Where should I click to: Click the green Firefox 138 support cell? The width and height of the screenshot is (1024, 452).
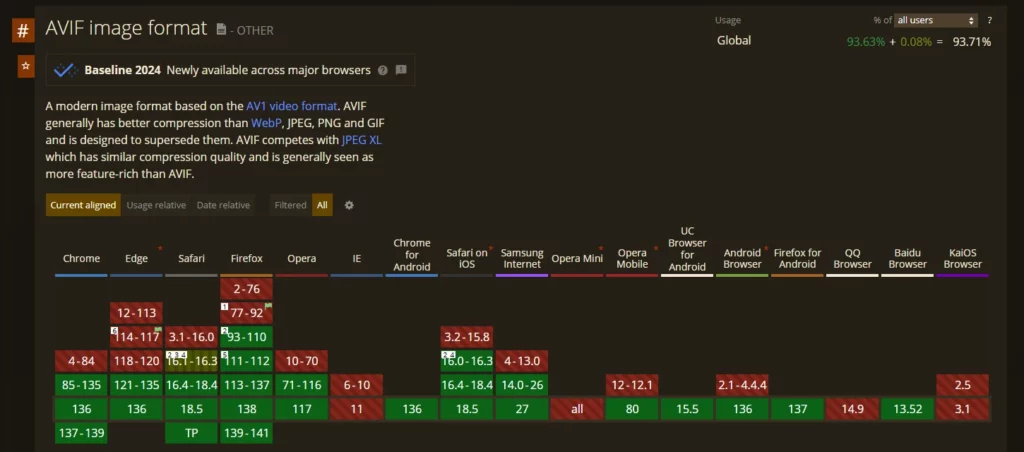coord(246,409)
